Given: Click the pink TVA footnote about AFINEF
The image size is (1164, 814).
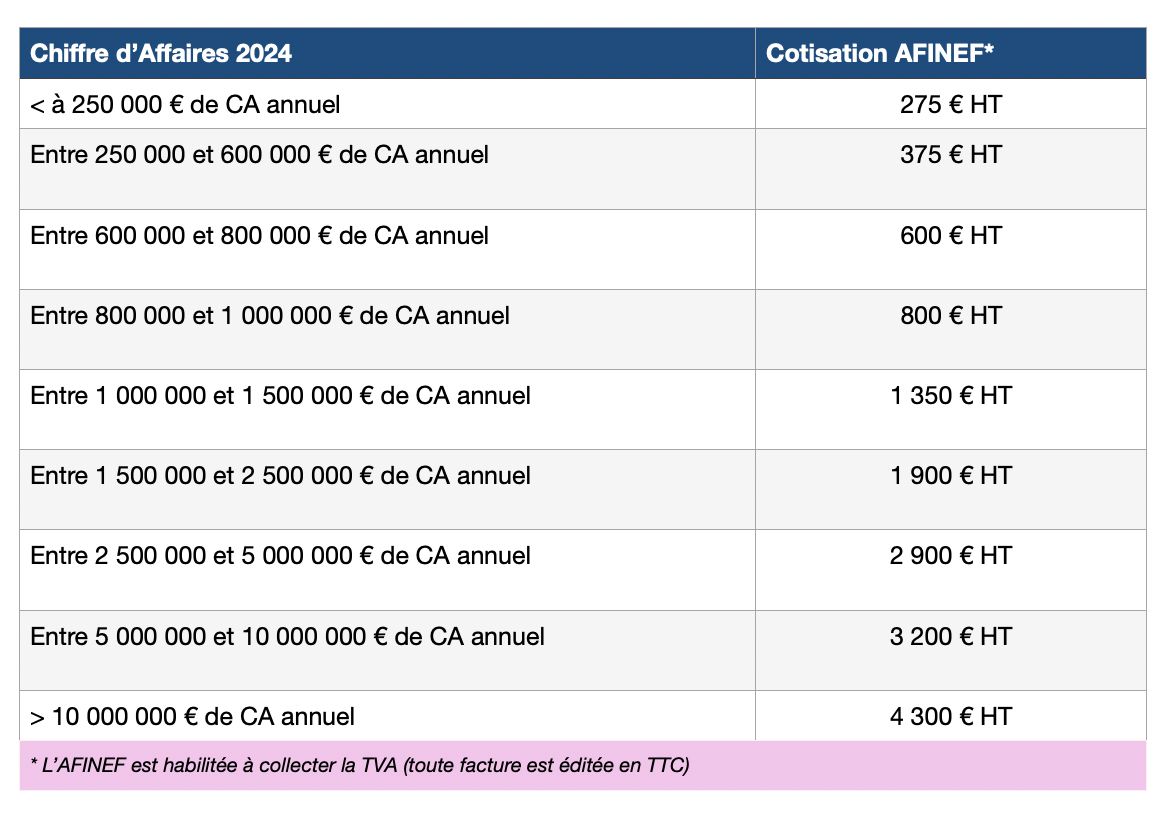Looking at the screenshot, I should 360,767.
